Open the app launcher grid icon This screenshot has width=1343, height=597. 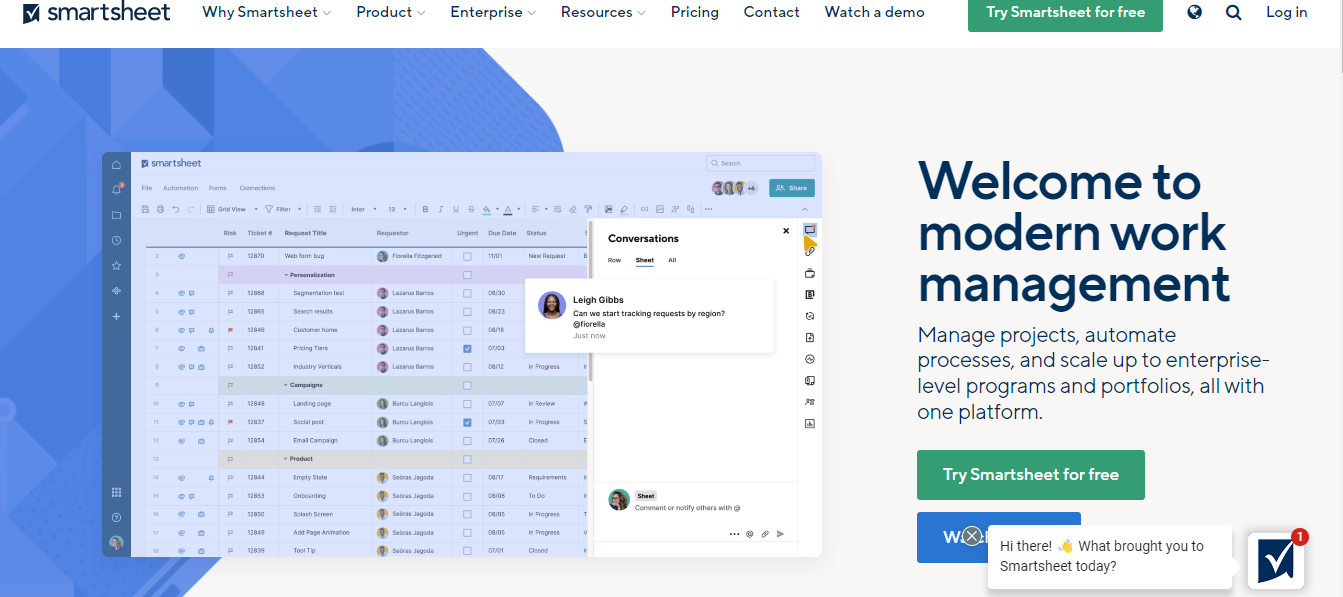coord(116,492)
